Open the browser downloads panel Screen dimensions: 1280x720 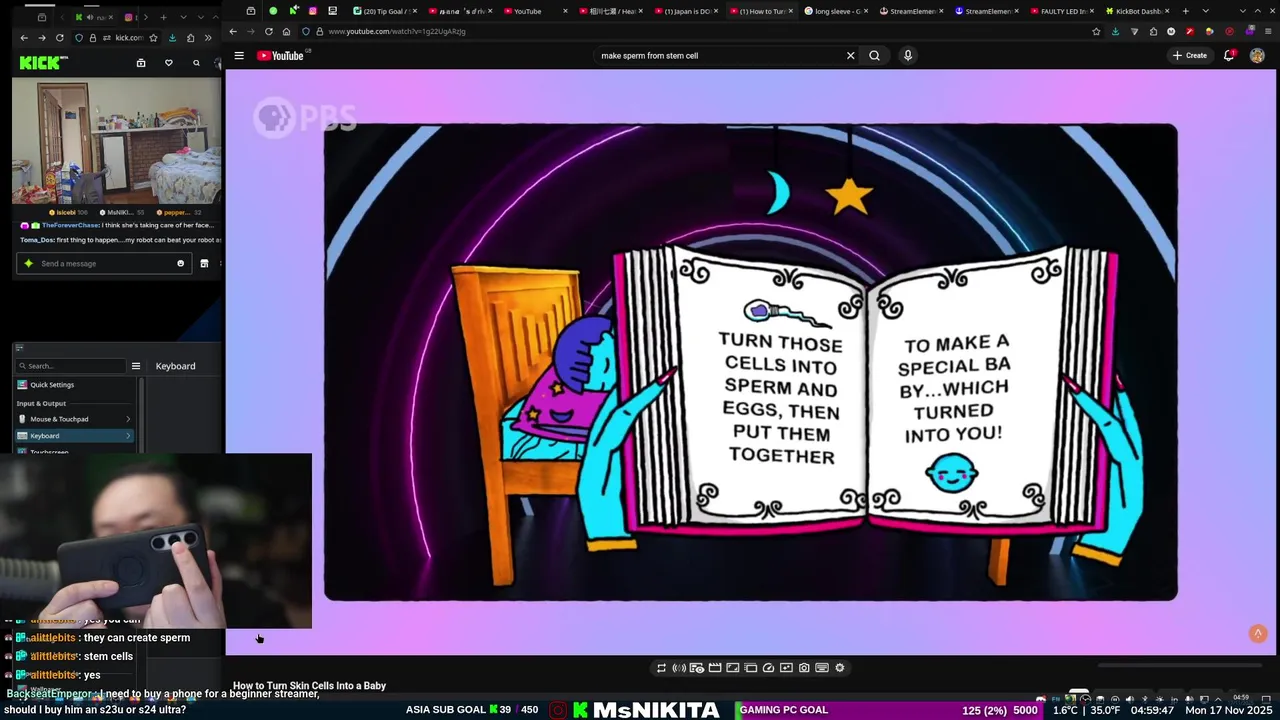click(1115, 31)
